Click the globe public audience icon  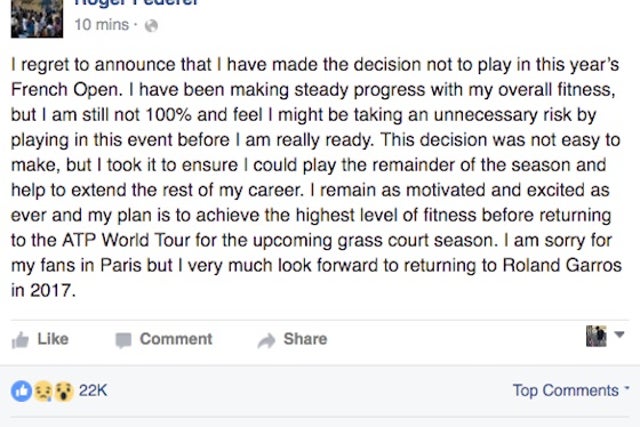tap(151, 26)
